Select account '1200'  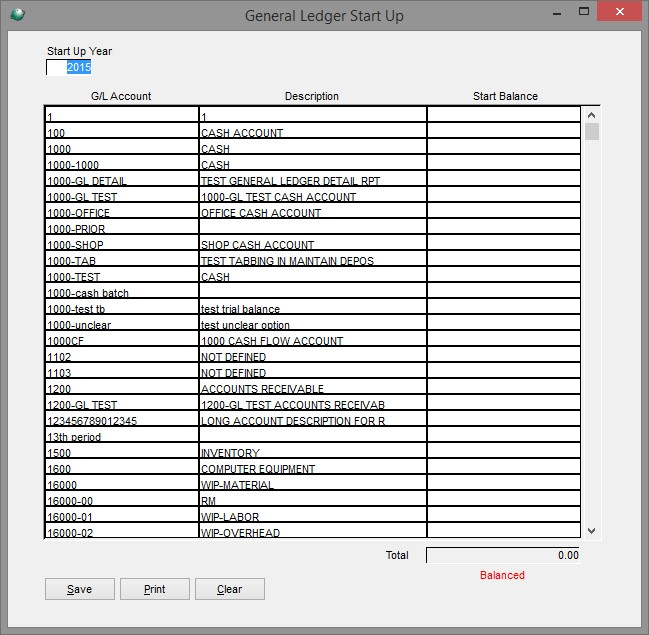[122, 387]
